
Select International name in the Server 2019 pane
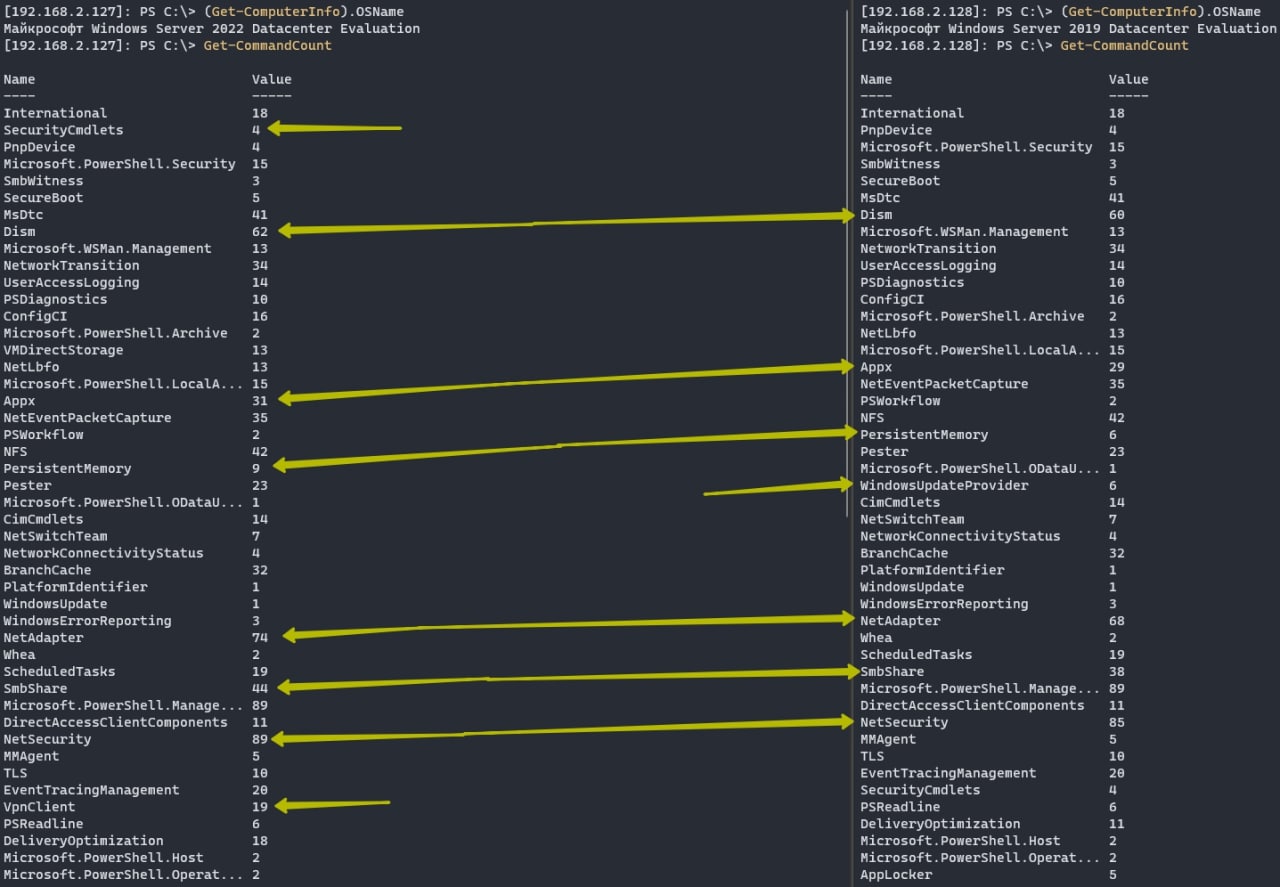pyautogui.click(x=913, y=114)
